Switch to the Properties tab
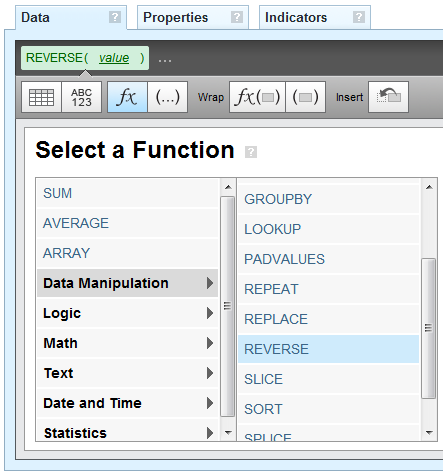The image size is (443, 475). (x=193, y=17)
